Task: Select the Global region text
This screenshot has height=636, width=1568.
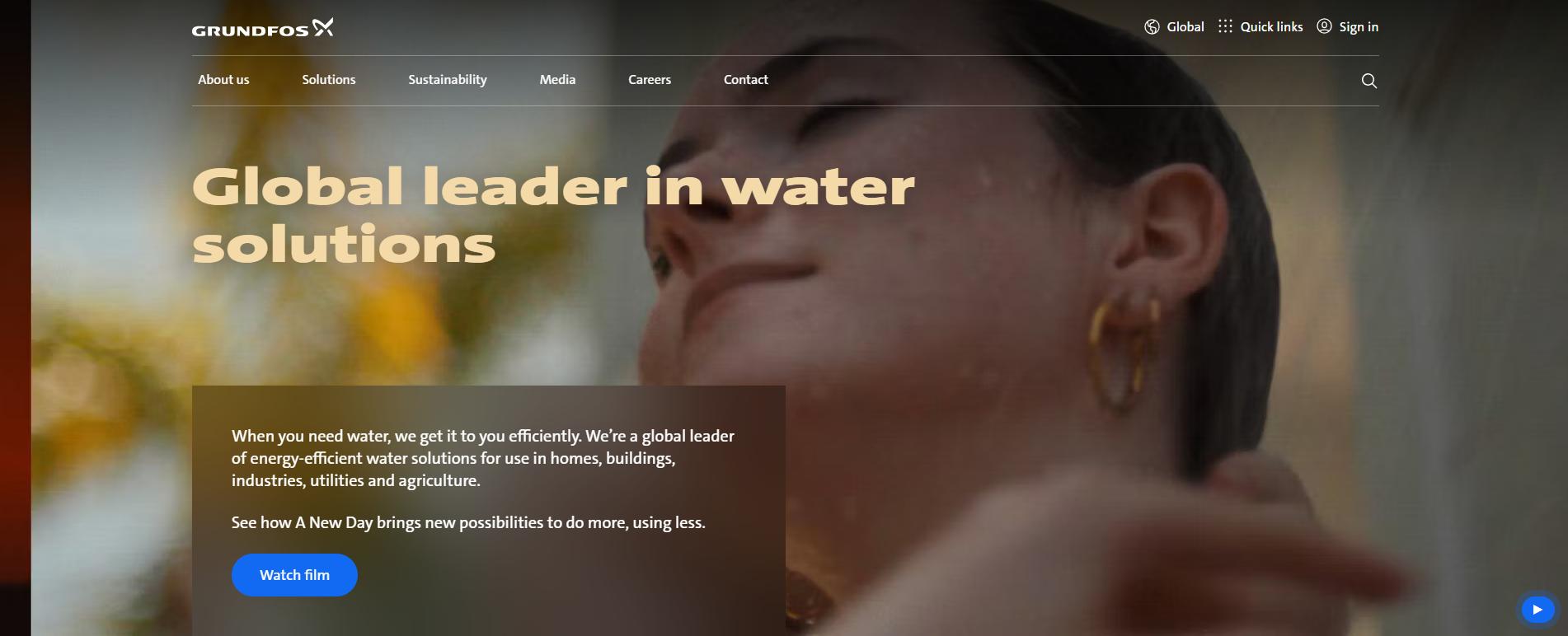Action: point(1185,27)
